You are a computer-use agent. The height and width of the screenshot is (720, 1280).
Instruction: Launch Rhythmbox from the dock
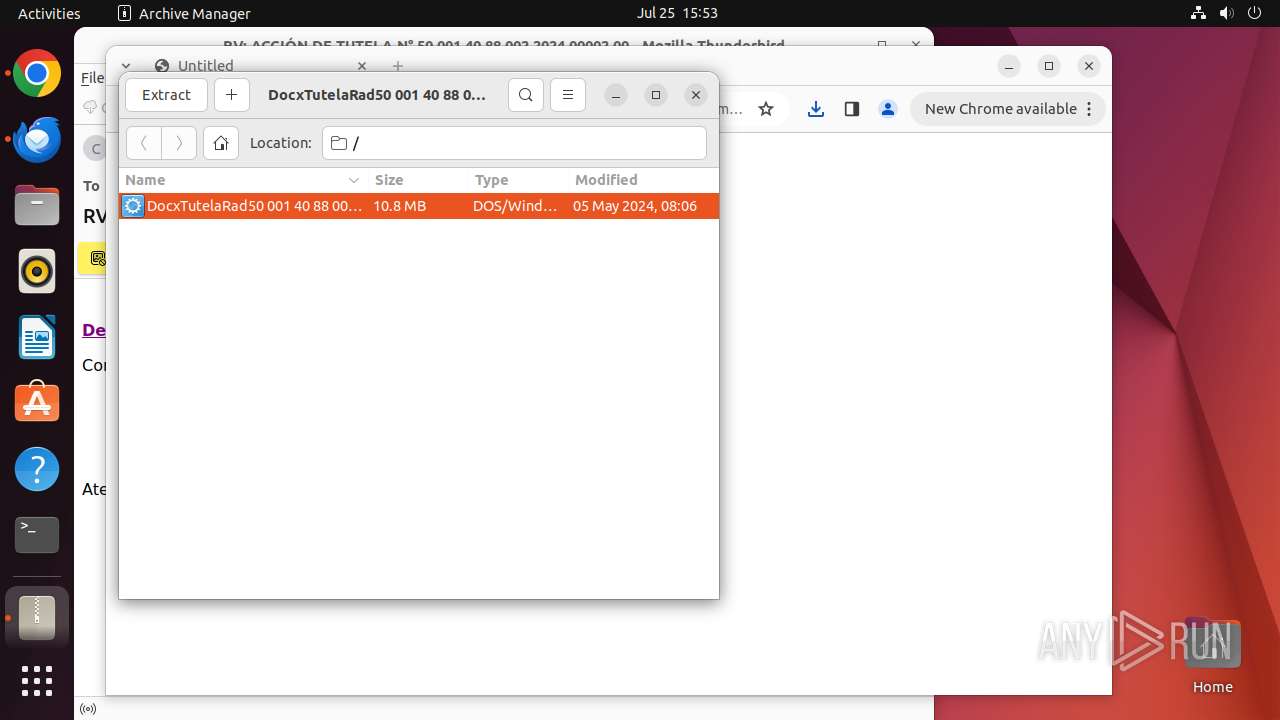coord(37,272)
